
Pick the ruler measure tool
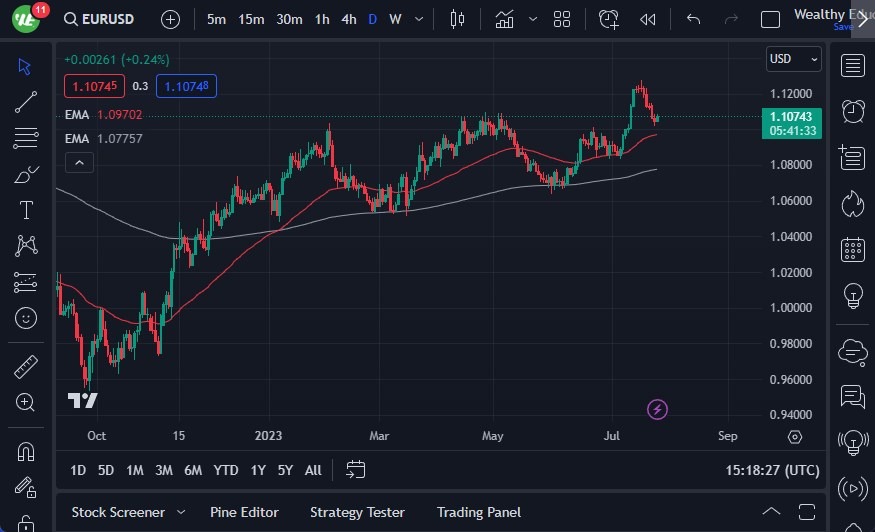26,367
